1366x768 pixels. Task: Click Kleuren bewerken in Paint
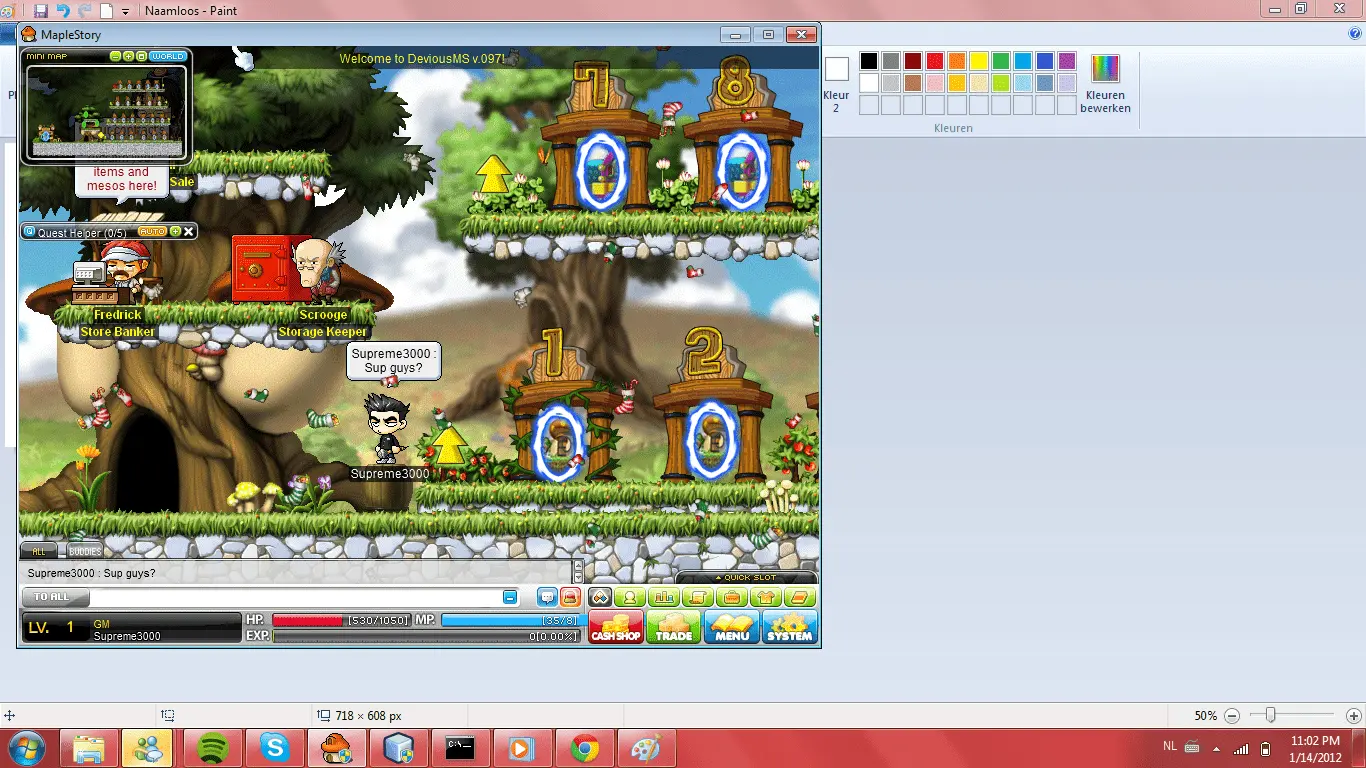pyautogui.click(x=1105, y=84)
